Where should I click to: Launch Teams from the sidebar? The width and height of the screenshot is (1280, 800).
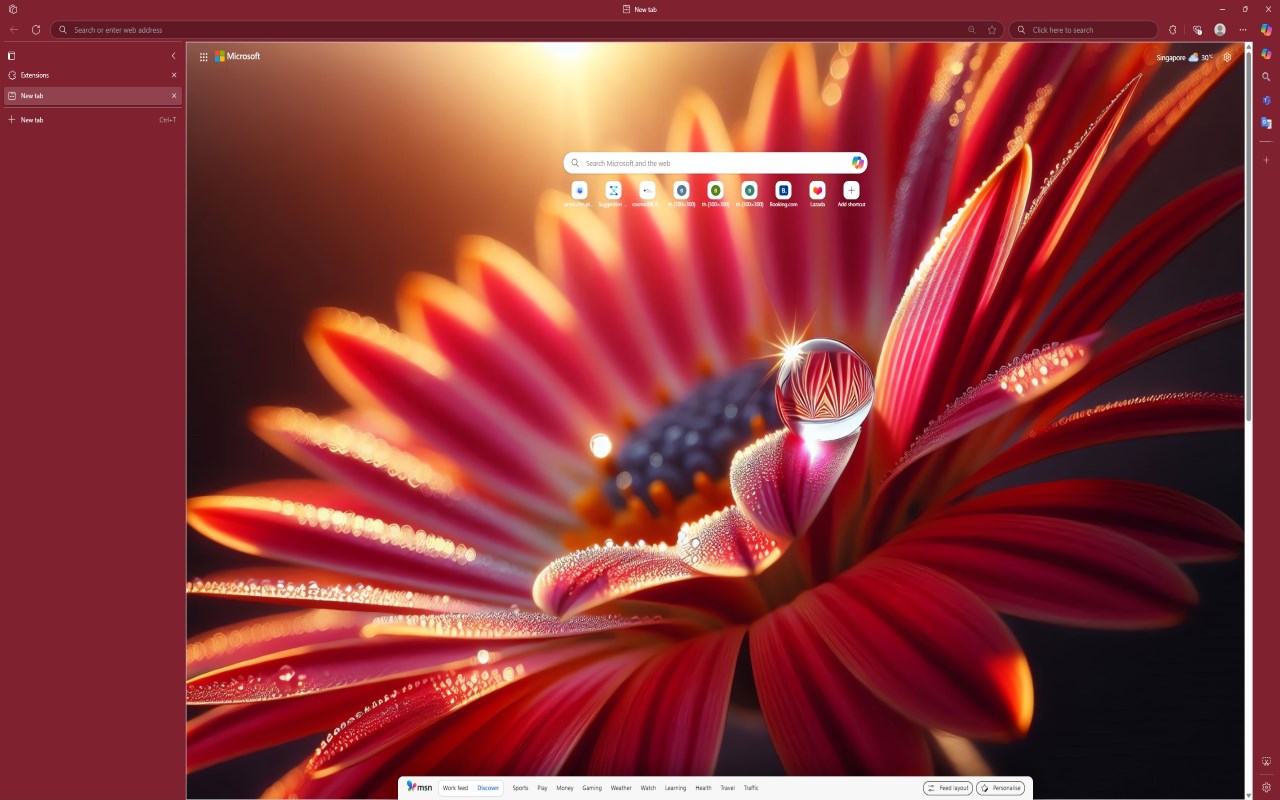pos(1266,100)
